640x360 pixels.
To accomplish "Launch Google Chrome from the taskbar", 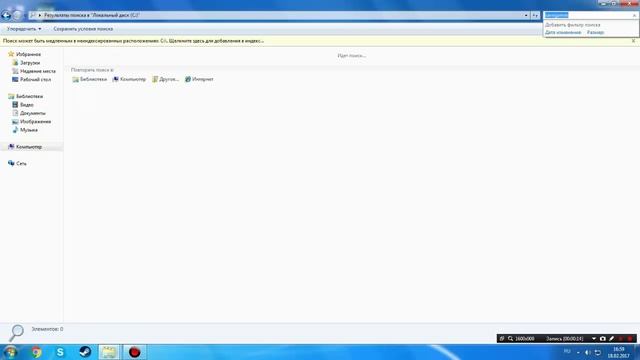I will [36, 352].
